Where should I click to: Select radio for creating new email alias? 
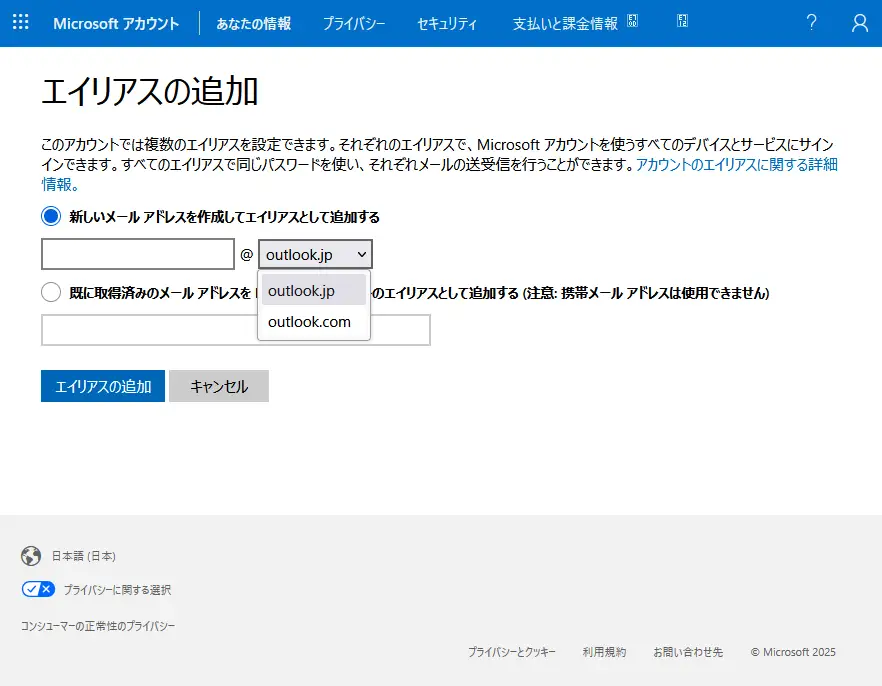(51, 216)
